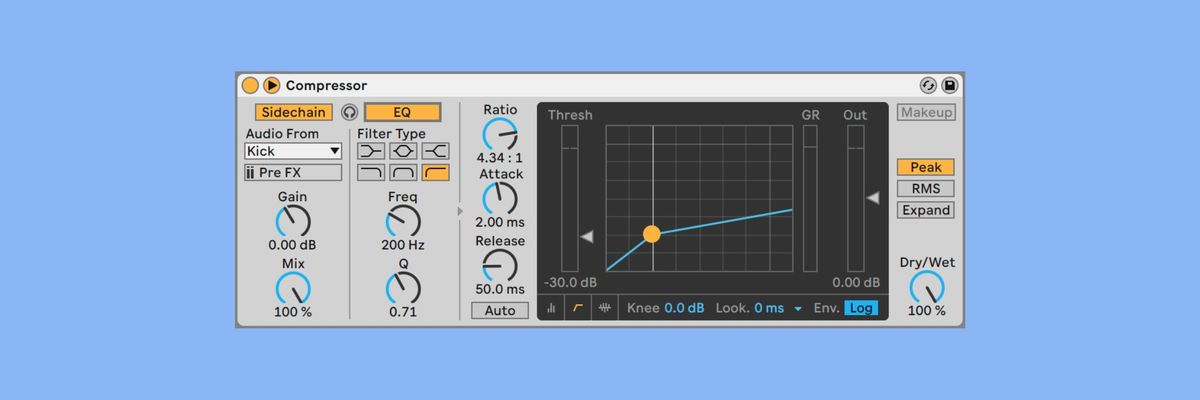
Task: Open the hot-swap preset icon
Action: tap(928, 86)
